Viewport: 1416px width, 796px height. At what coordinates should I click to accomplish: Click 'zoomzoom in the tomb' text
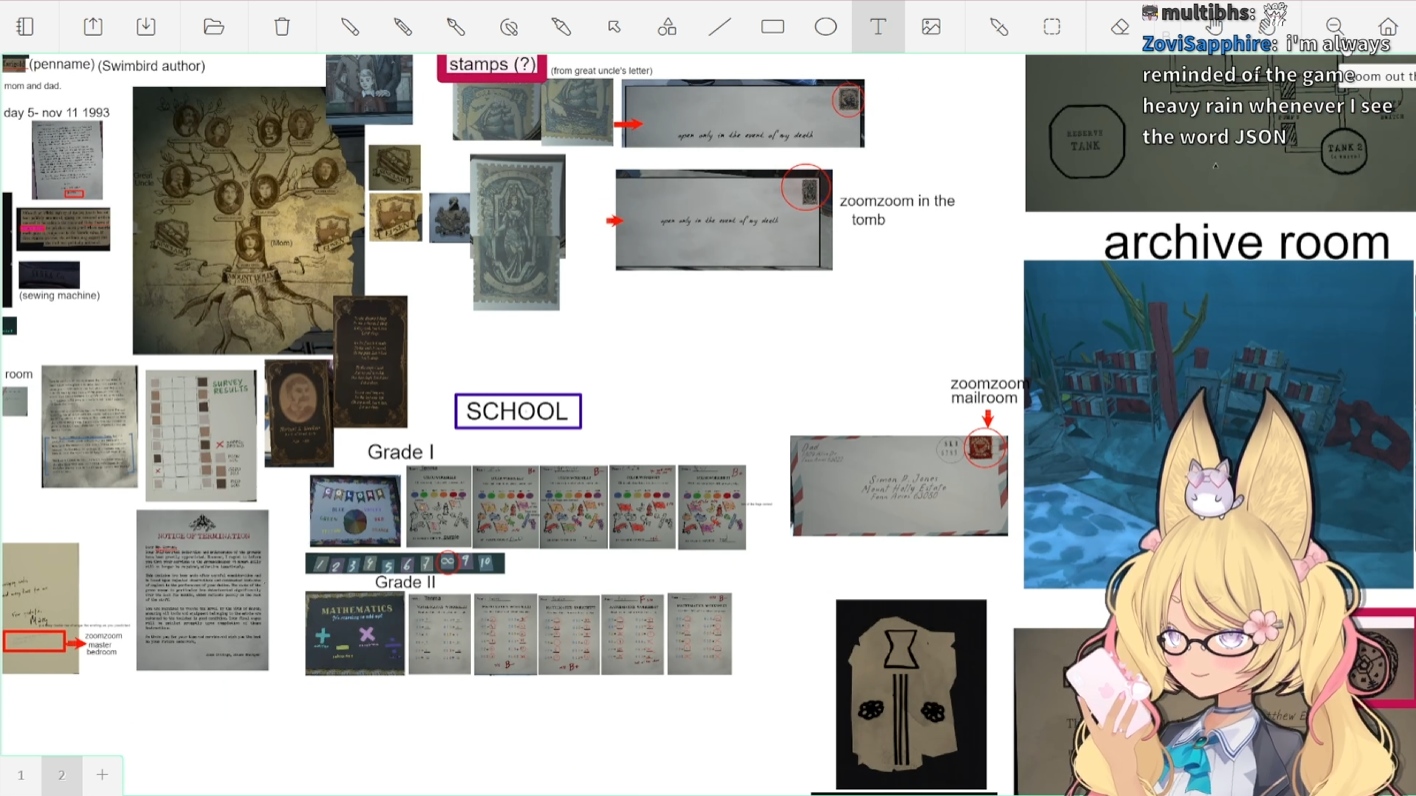(x=897, y=210)
